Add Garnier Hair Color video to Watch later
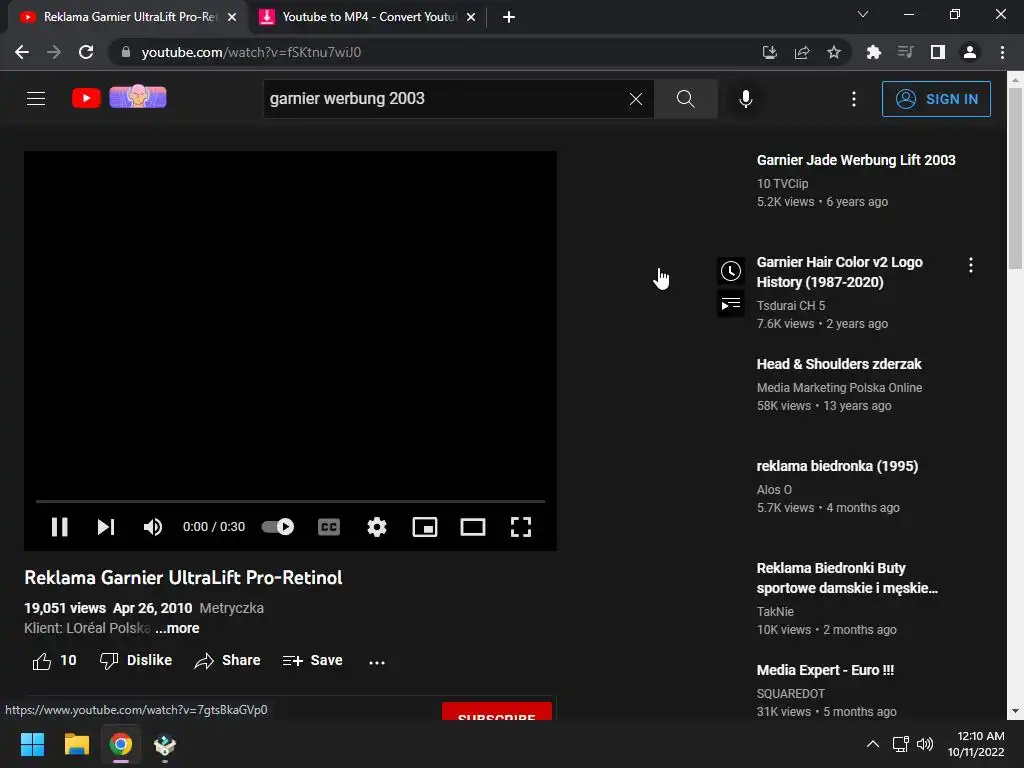1024x768 pixels. [731, 271]
